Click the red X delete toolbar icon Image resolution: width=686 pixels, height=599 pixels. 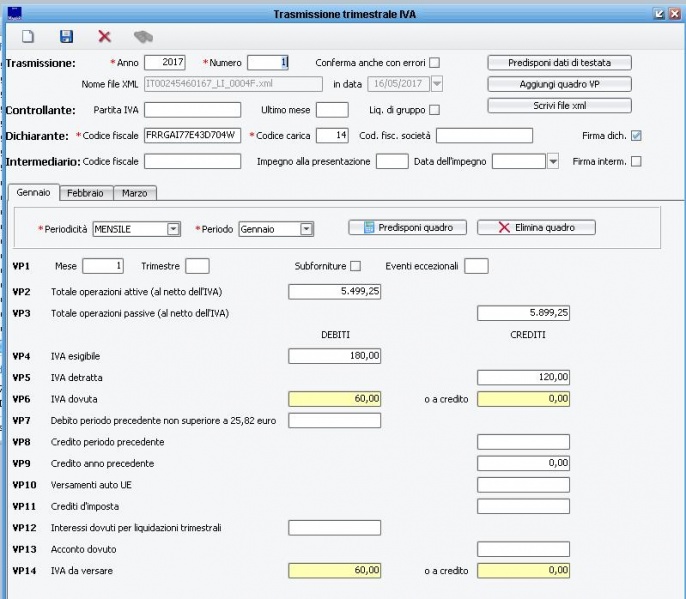[104, 36]
